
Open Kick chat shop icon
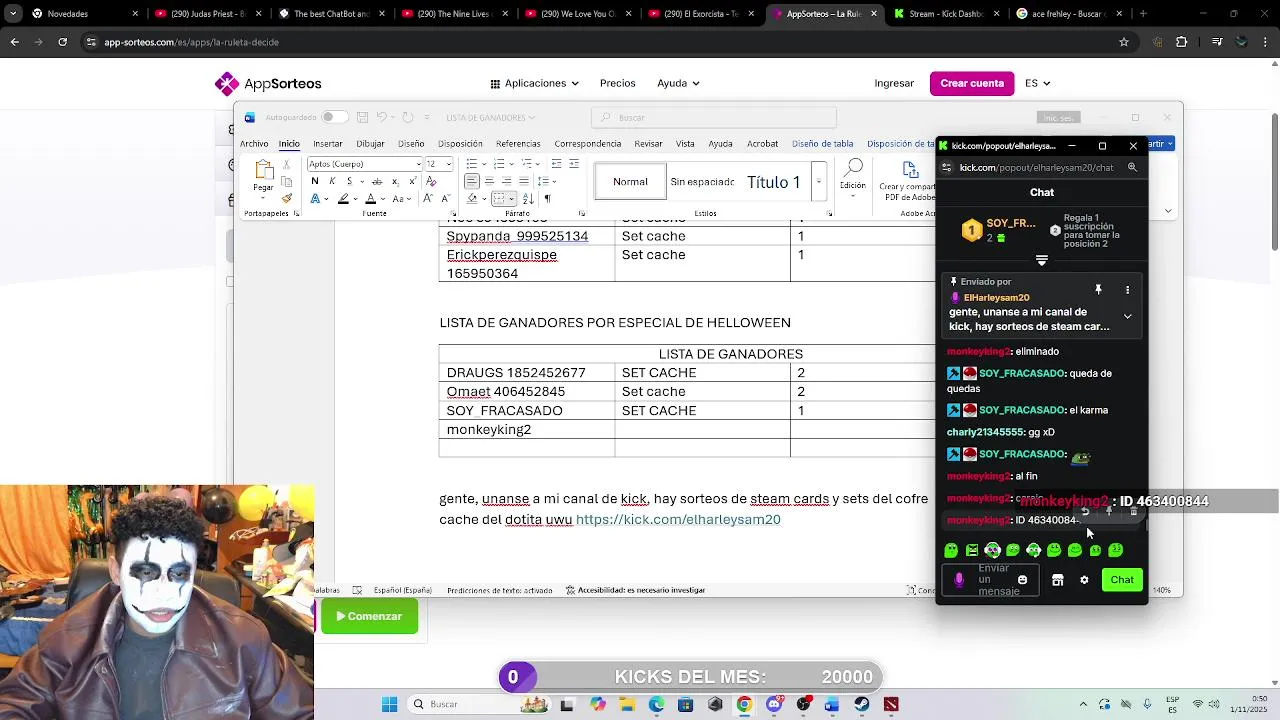tap(1057, 580)
